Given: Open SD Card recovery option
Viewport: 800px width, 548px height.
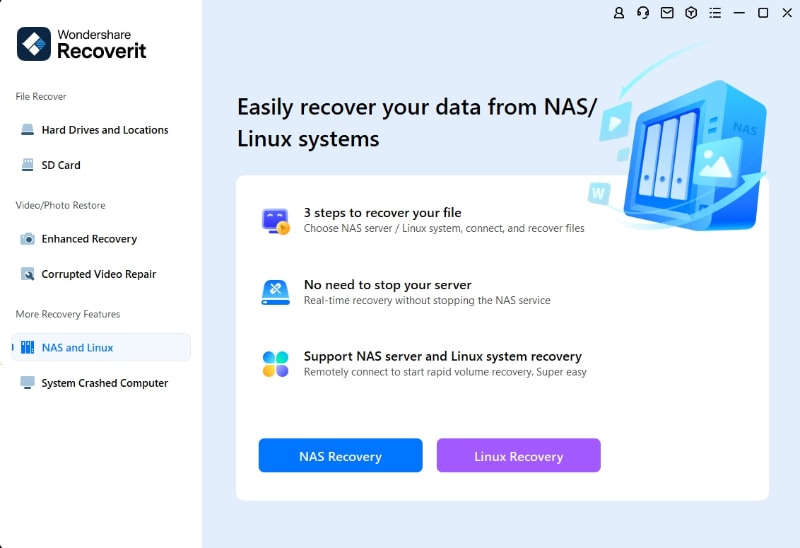Looking at the screenshot, I should point(61,165).
